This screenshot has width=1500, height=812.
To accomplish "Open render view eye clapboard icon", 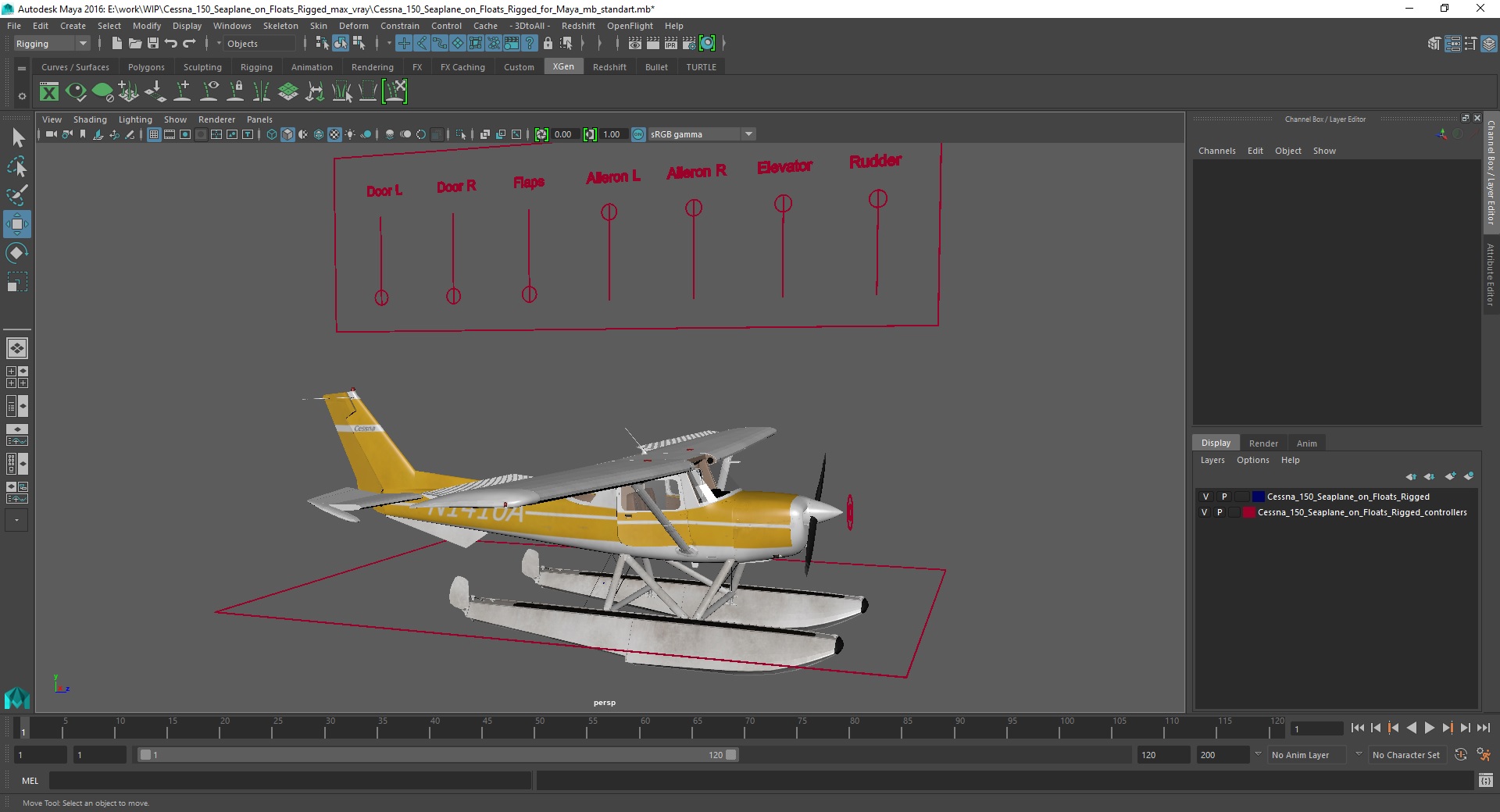I will 635,44.
